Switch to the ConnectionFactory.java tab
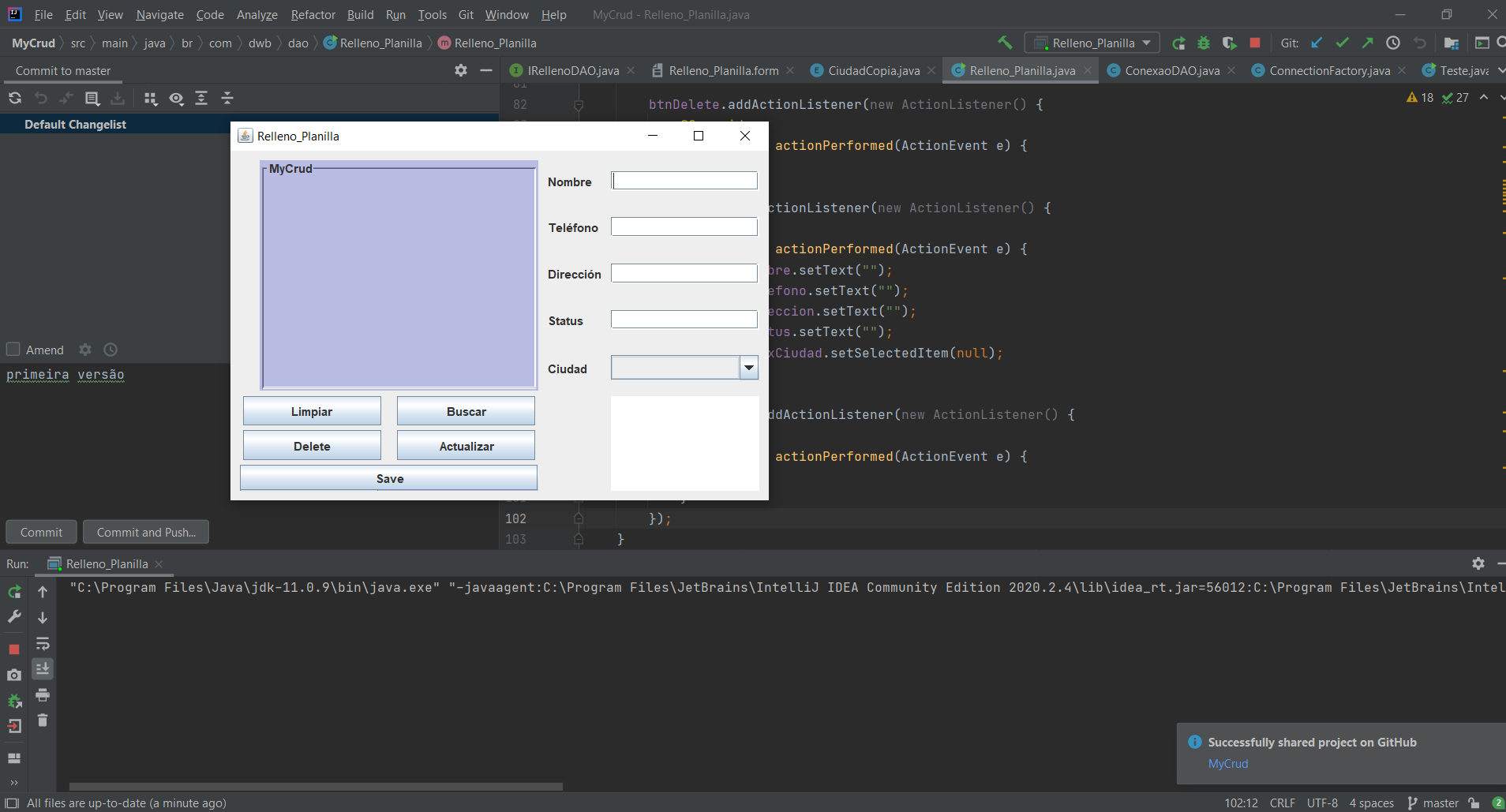Viewport: 1506px width, 812px height. pos(1326,70)
